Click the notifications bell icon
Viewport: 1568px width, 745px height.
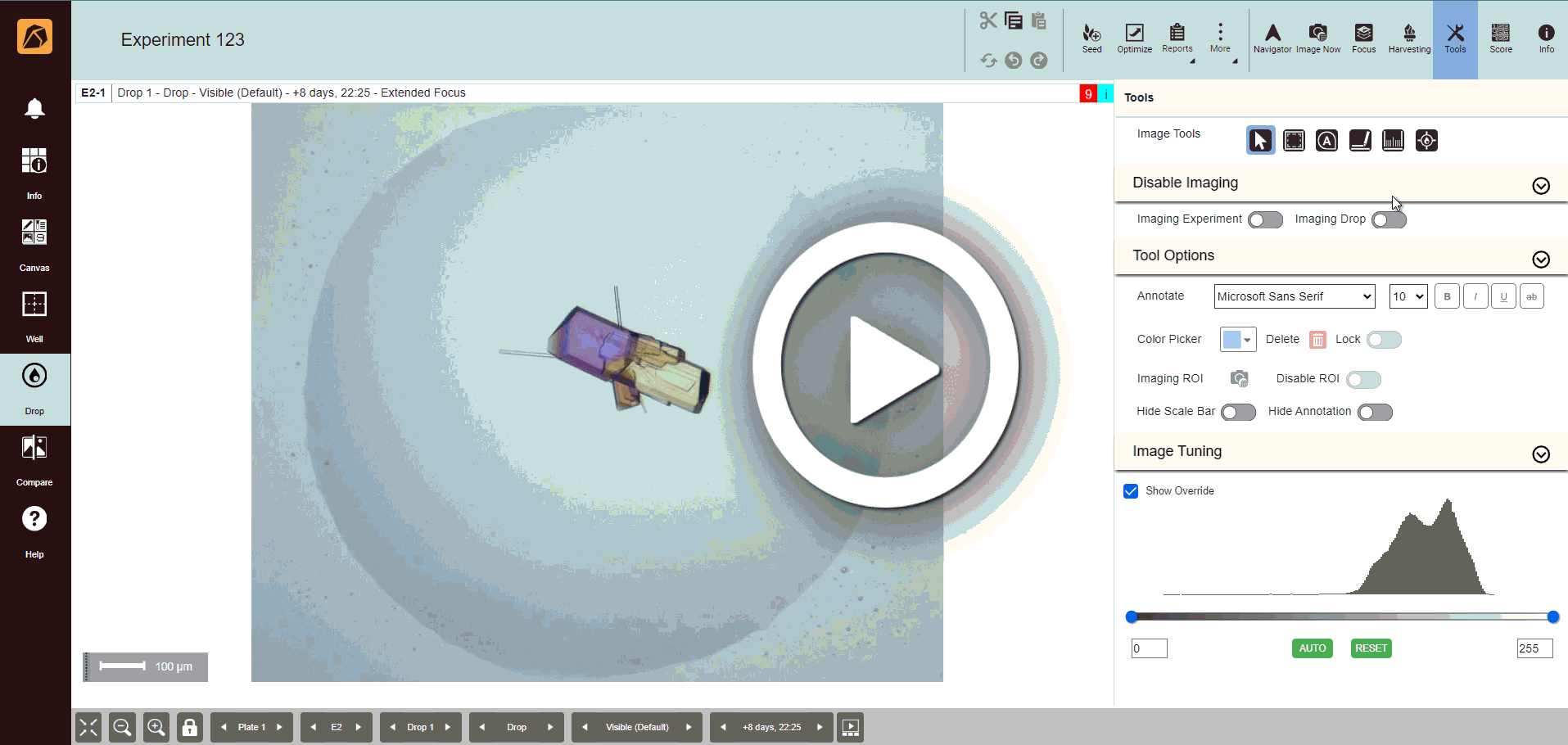[x=34, y=109]
